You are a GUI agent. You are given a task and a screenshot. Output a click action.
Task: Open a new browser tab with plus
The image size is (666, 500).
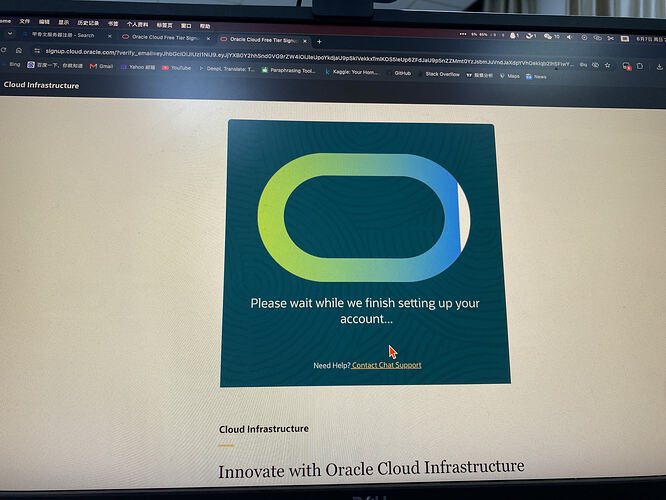(319, 42)
